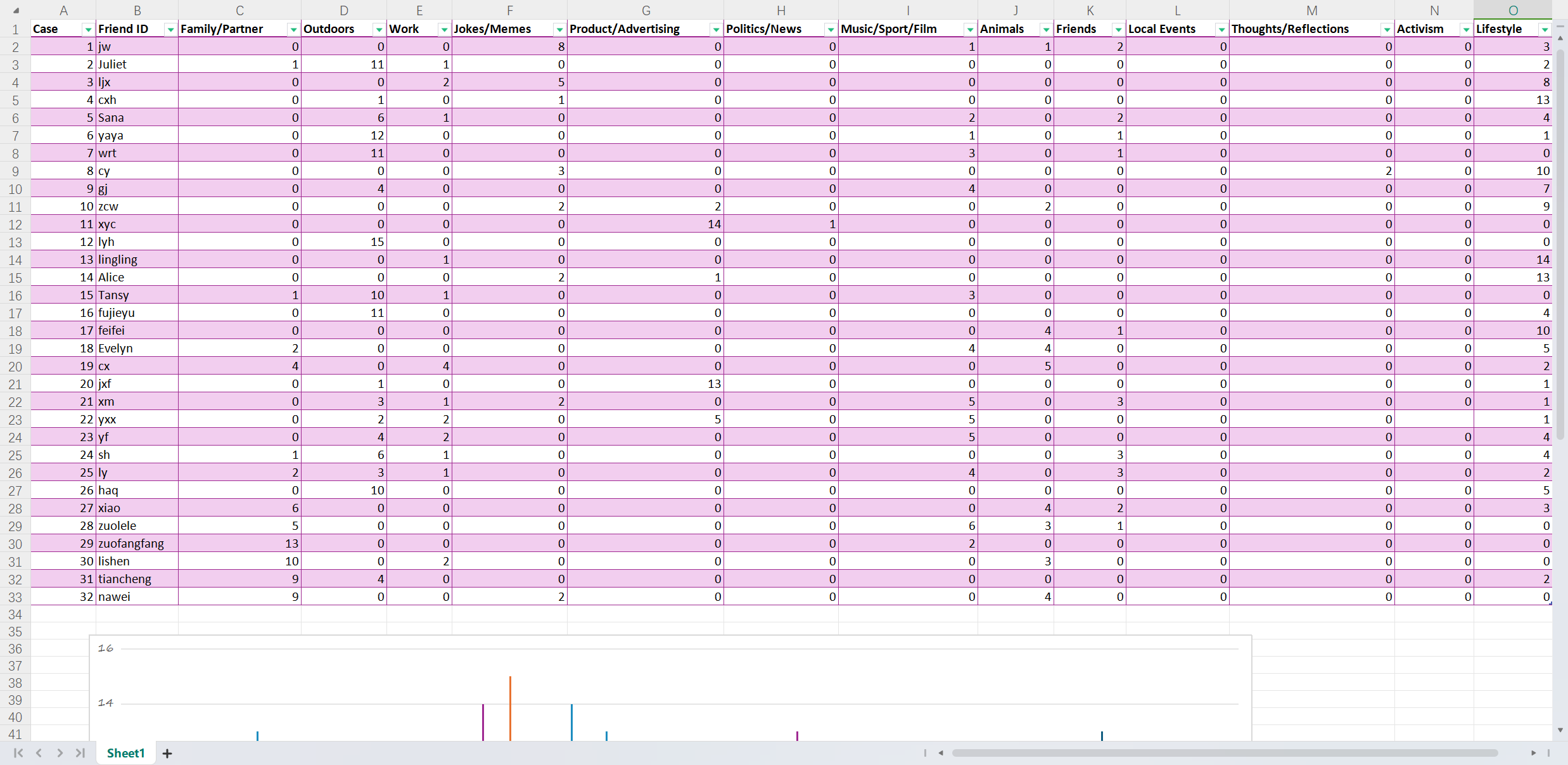Image resolution: width=1568 pixels, height=765 pixels.
Task: Click the select-all corner triangle
Action: point(16,11)
